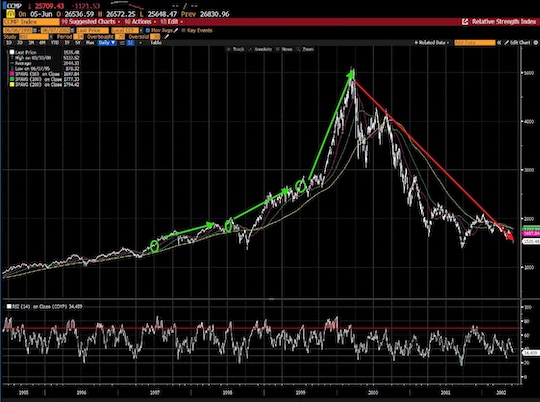Select the 5Y range tab

tap(78, 43)
